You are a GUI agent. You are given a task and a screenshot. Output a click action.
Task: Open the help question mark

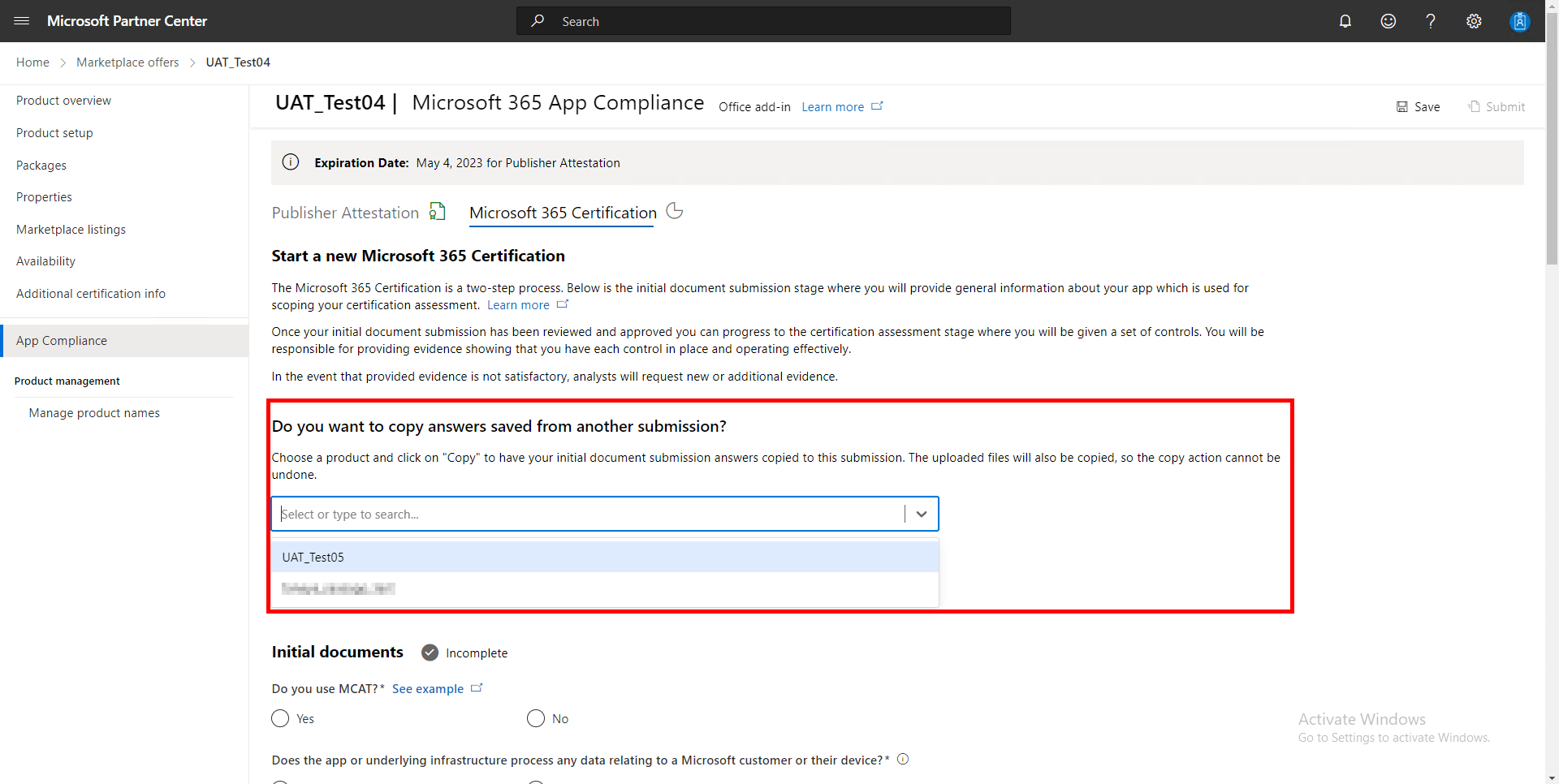[1431, 21]
